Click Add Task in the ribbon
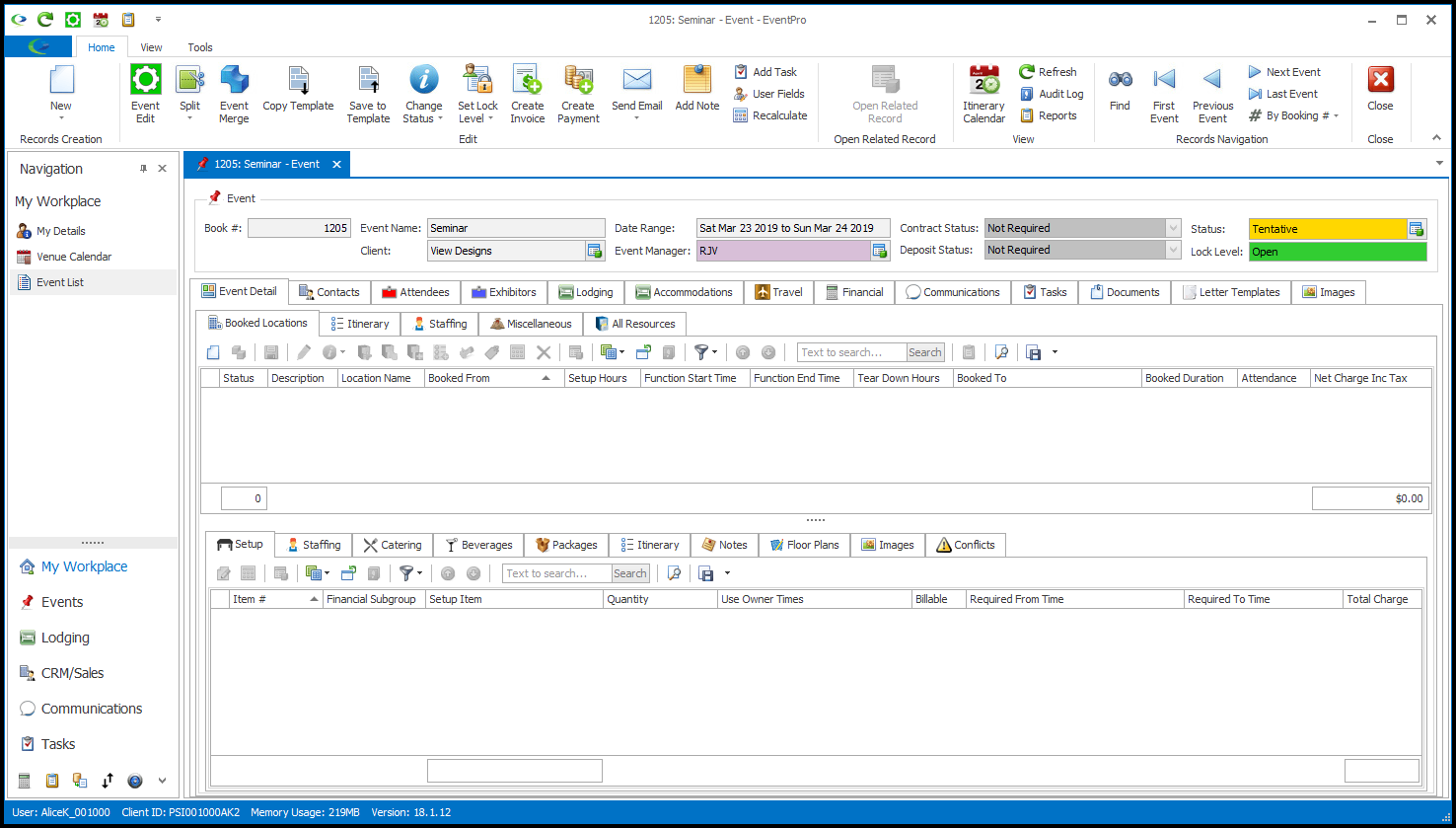 765,72
